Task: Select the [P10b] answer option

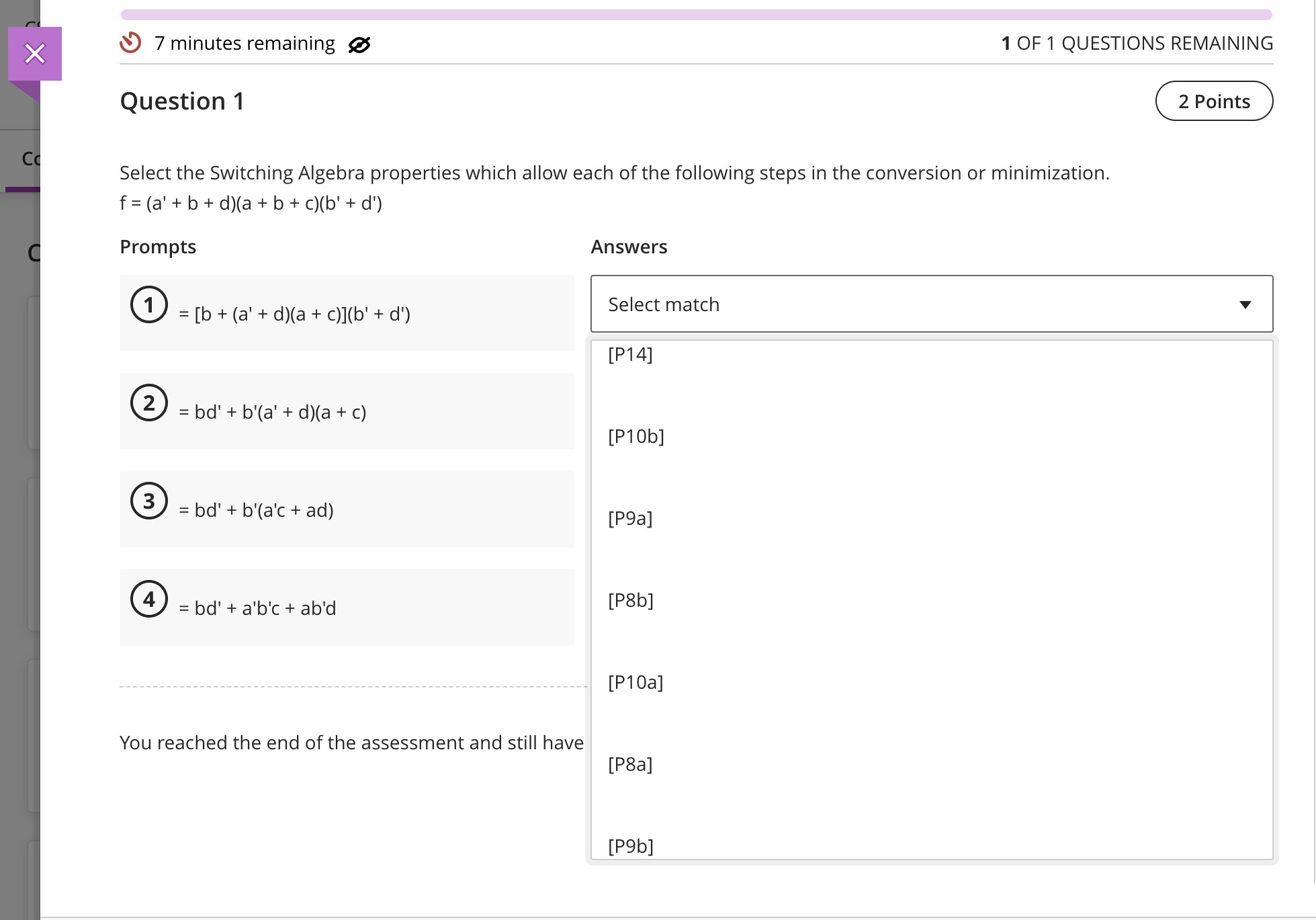Action: tap(635, 436)
